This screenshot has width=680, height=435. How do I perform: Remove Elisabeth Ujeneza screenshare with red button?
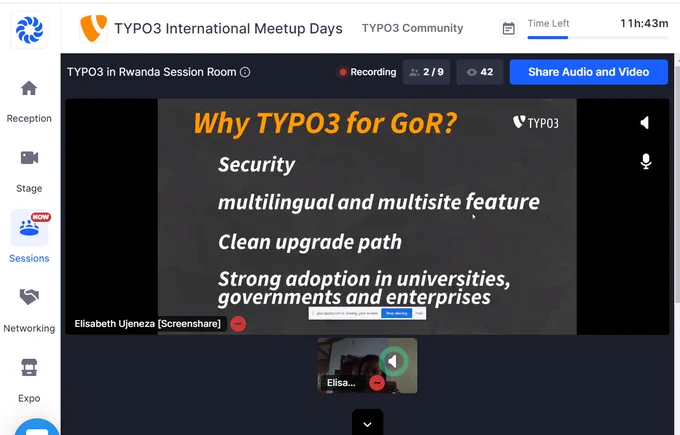[238, 324]
